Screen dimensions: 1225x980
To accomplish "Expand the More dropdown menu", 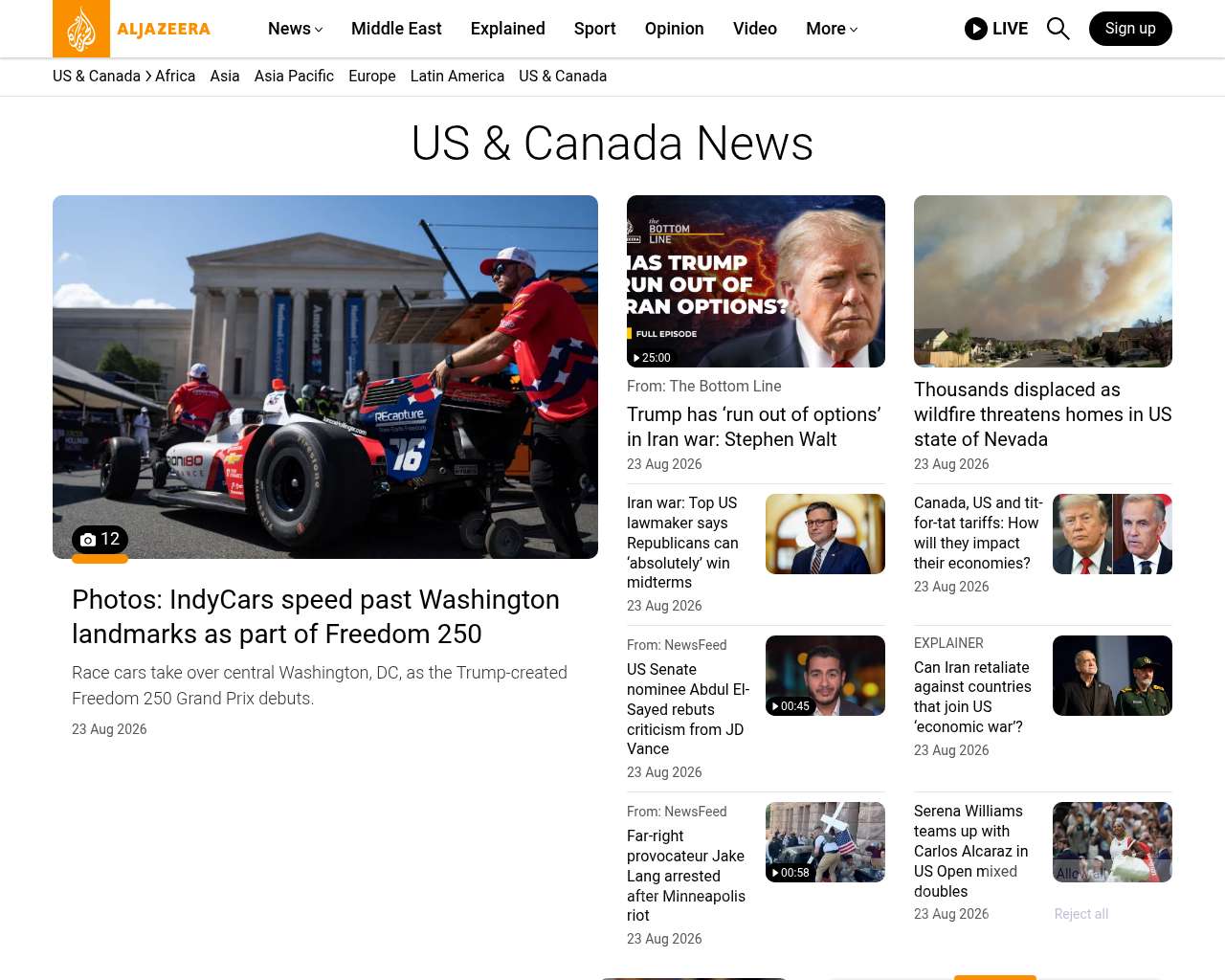I will point(832,29).
